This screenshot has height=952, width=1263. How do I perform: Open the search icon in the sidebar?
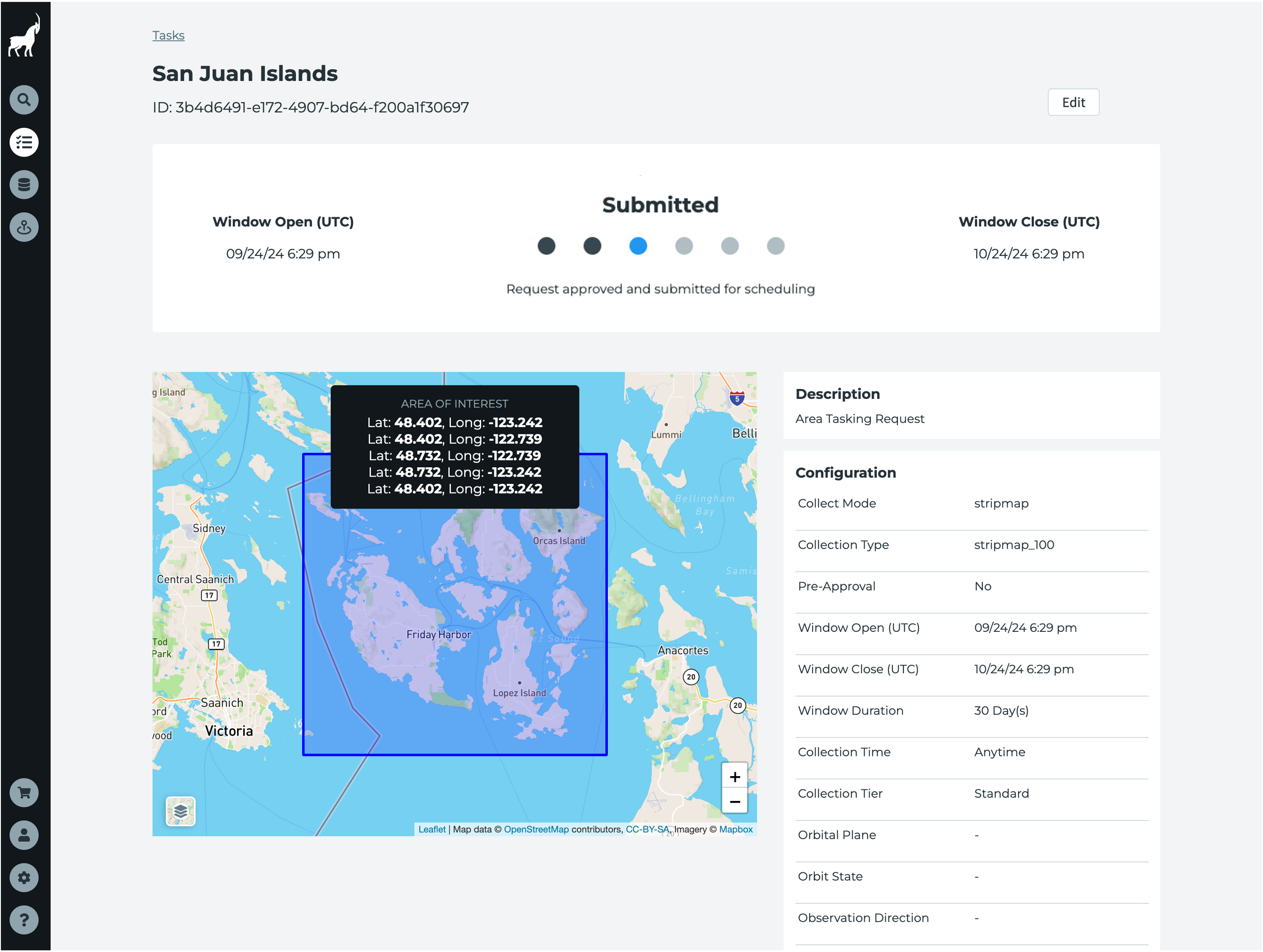[x=24, y=100]
